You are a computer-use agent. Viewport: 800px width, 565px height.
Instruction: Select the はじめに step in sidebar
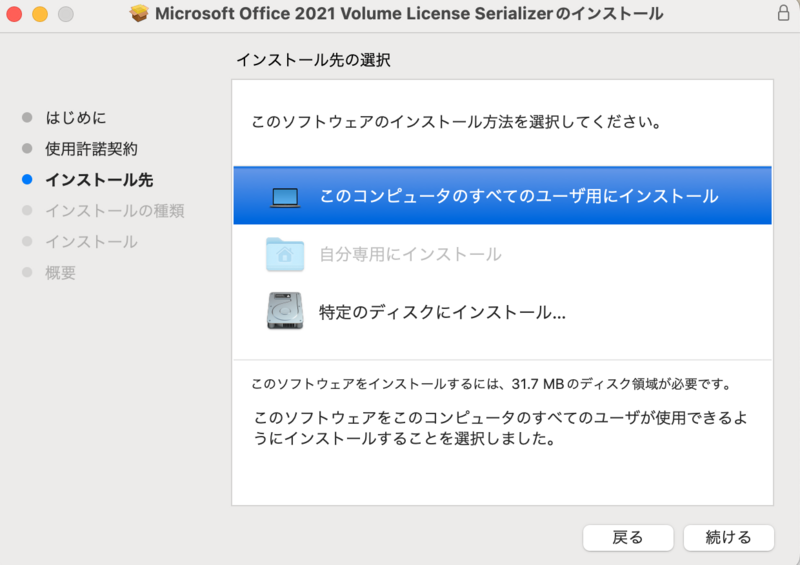76,118
